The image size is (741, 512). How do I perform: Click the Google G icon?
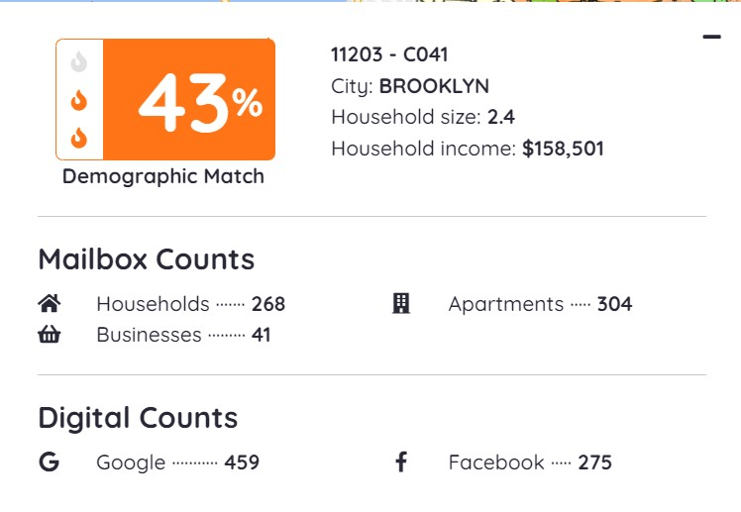(48, 462)
